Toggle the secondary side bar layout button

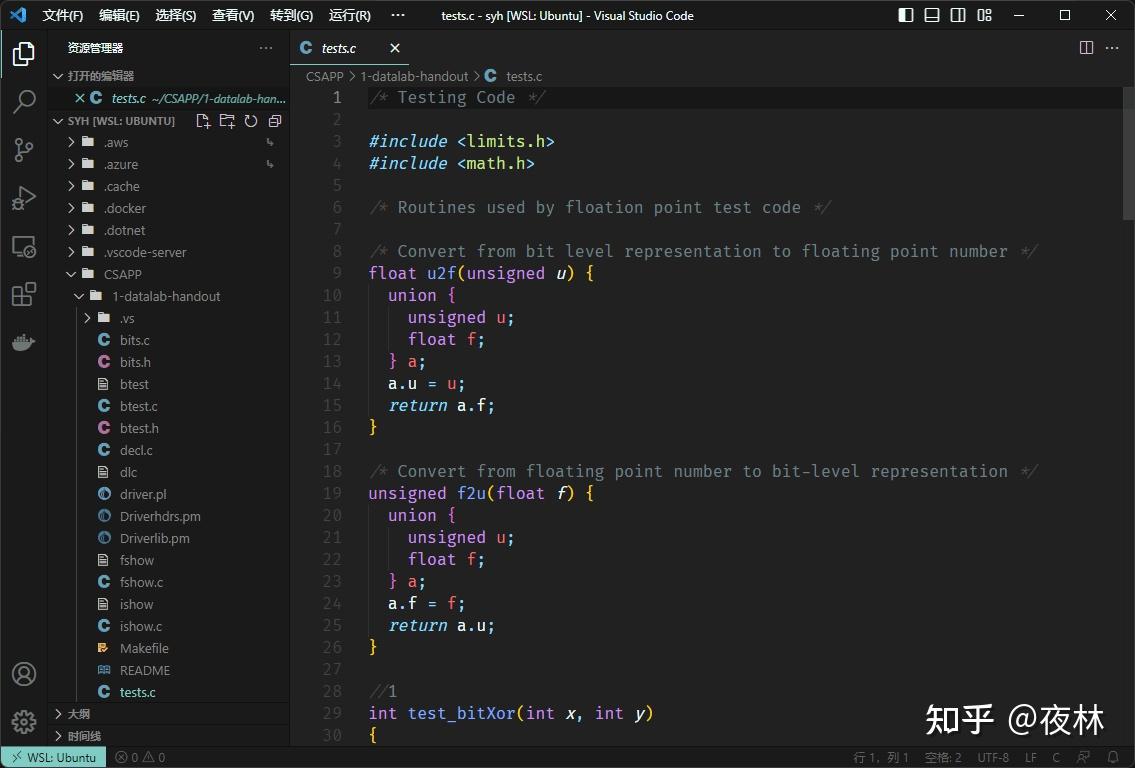[958, 15]
